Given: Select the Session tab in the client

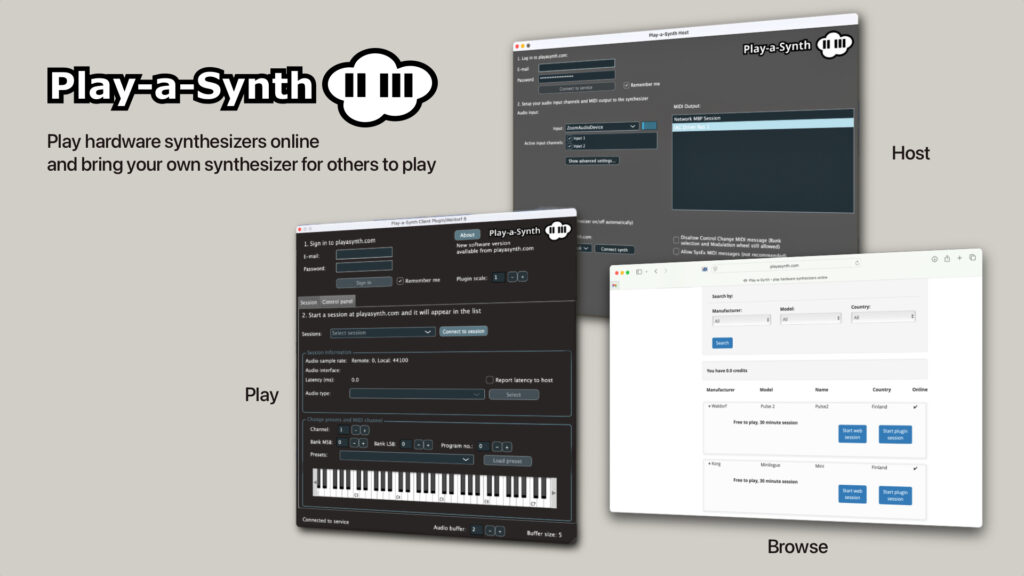Looking at the screenshot, I should tap(307, 301).
